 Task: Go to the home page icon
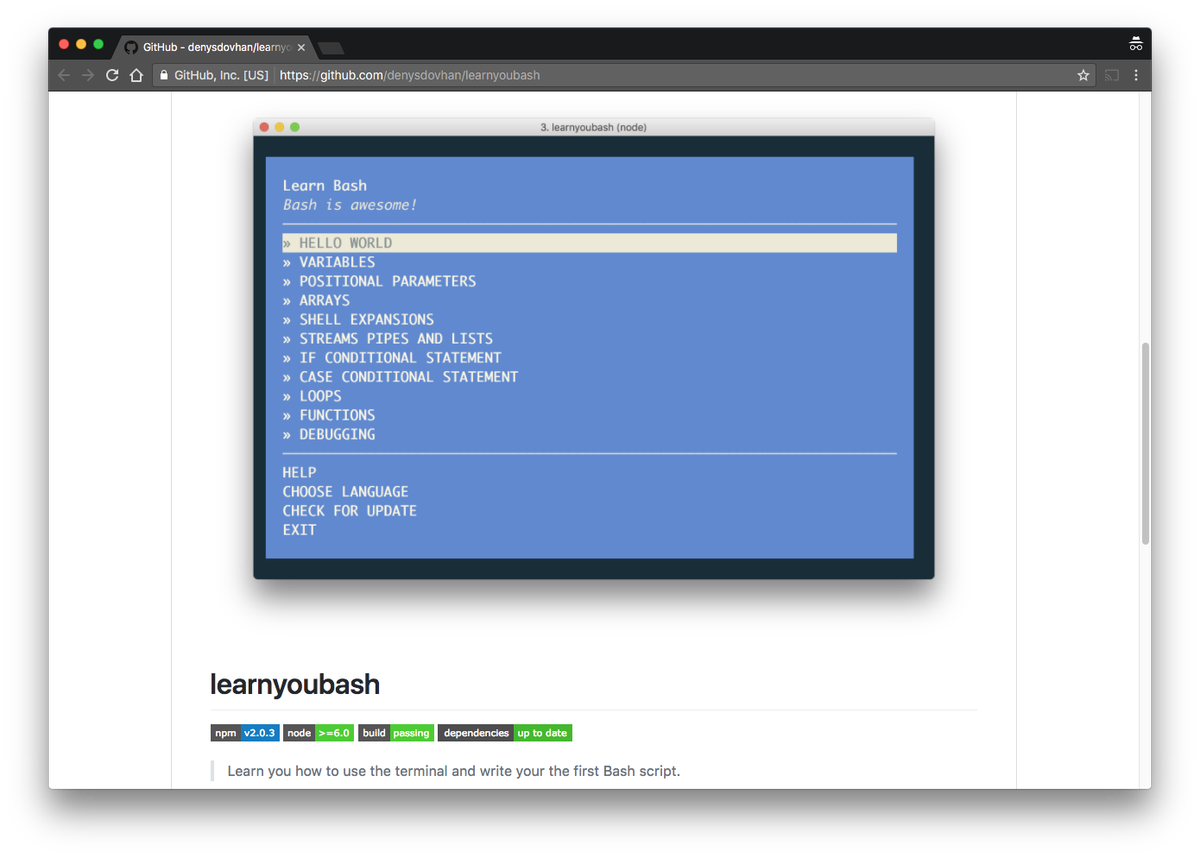coord(137,75)
